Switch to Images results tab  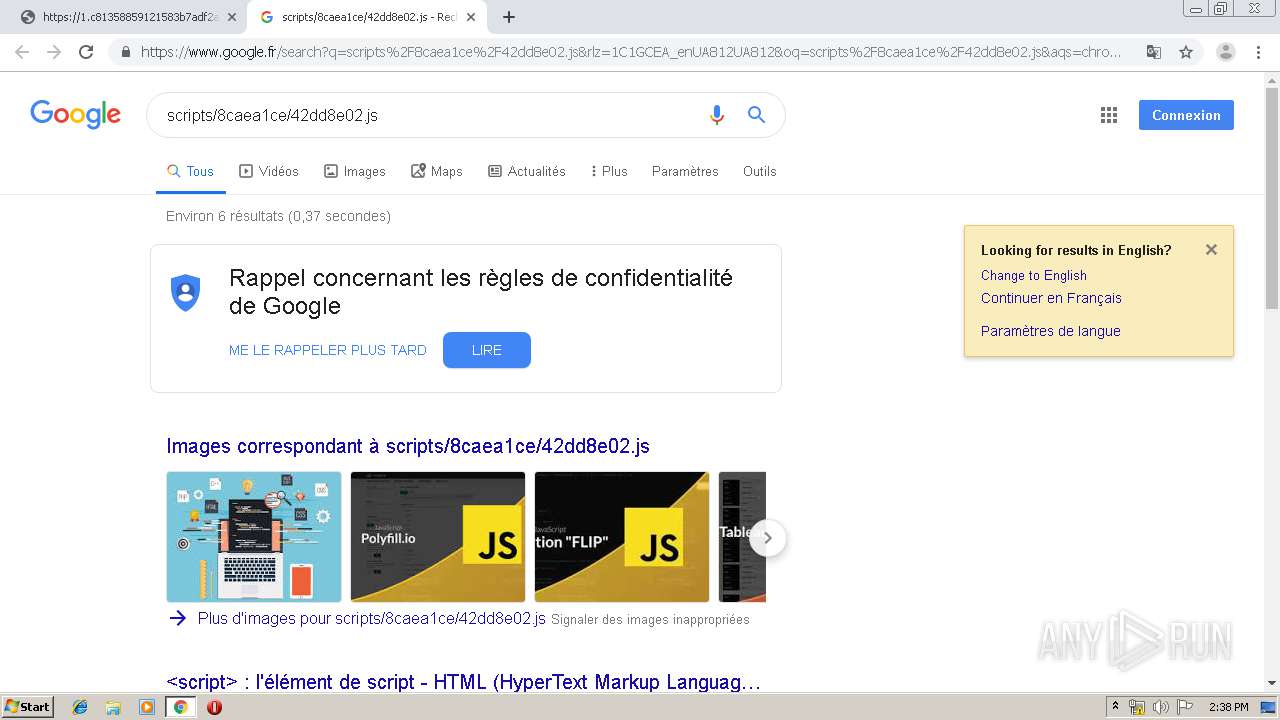click(x=355, y=171)
